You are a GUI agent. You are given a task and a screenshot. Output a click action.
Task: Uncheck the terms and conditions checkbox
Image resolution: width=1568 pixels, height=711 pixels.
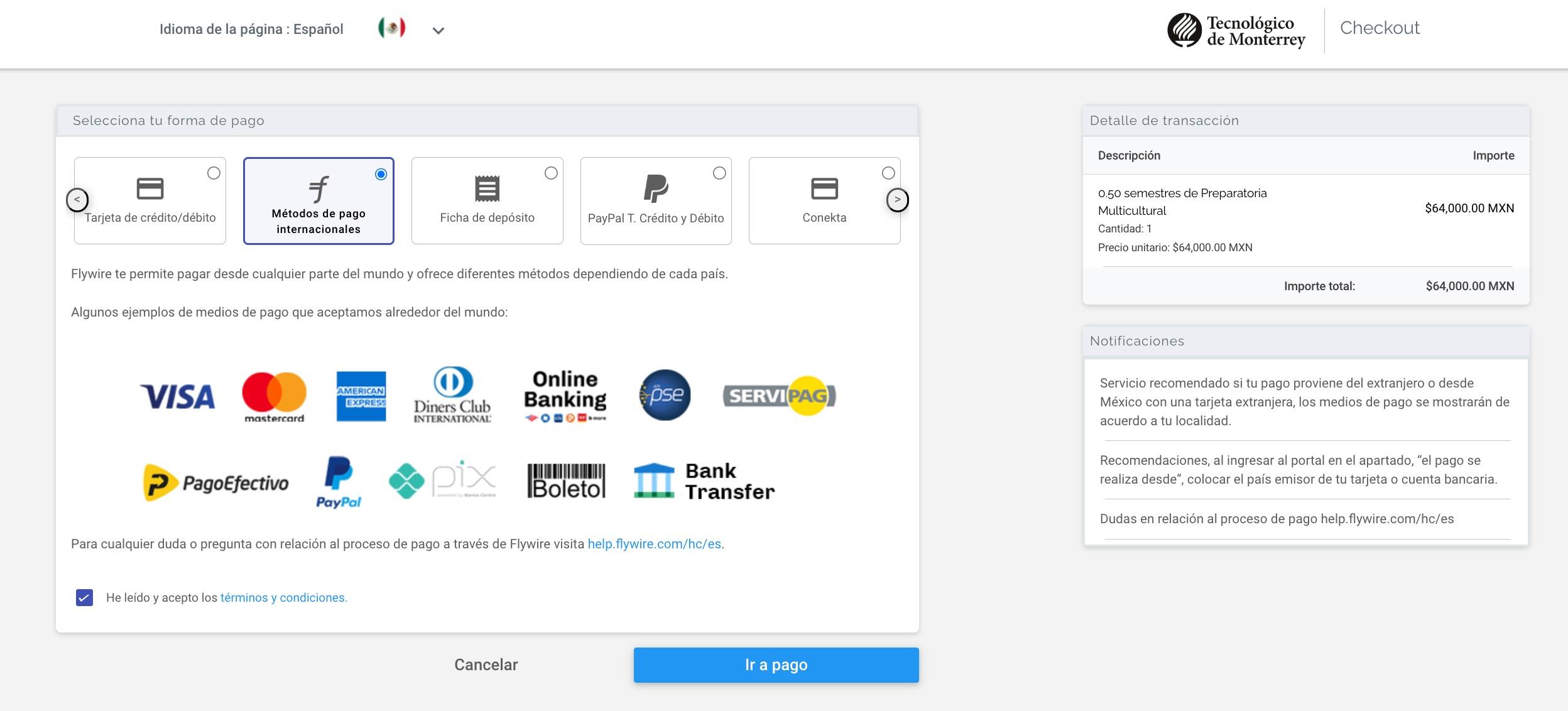(x=84, y=597)
